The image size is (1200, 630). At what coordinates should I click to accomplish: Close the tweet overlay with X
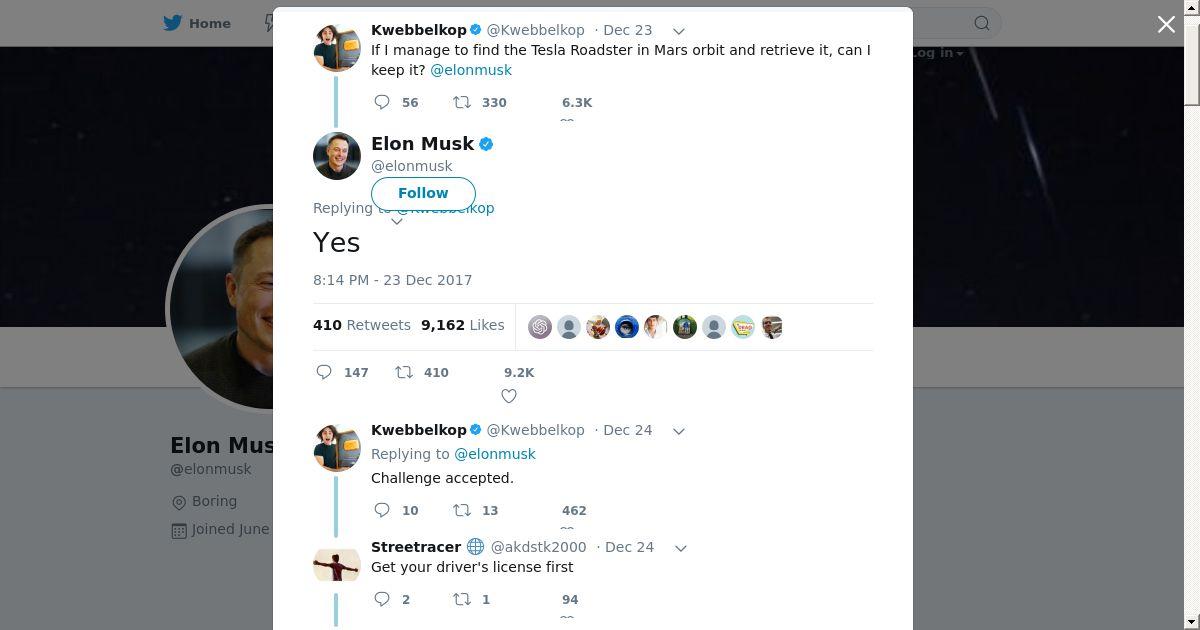[x=1166, y=24]
